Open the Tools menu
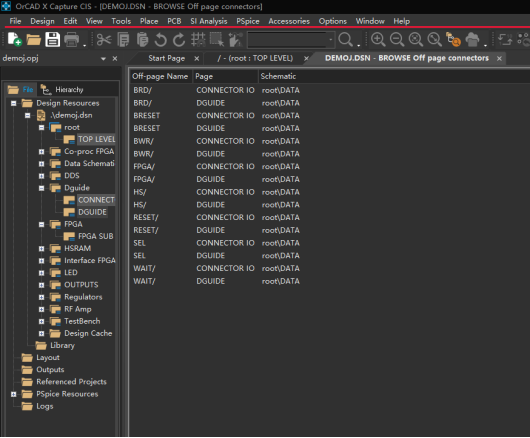The height and width of the screenshot is (438, 530). point(121,21)
